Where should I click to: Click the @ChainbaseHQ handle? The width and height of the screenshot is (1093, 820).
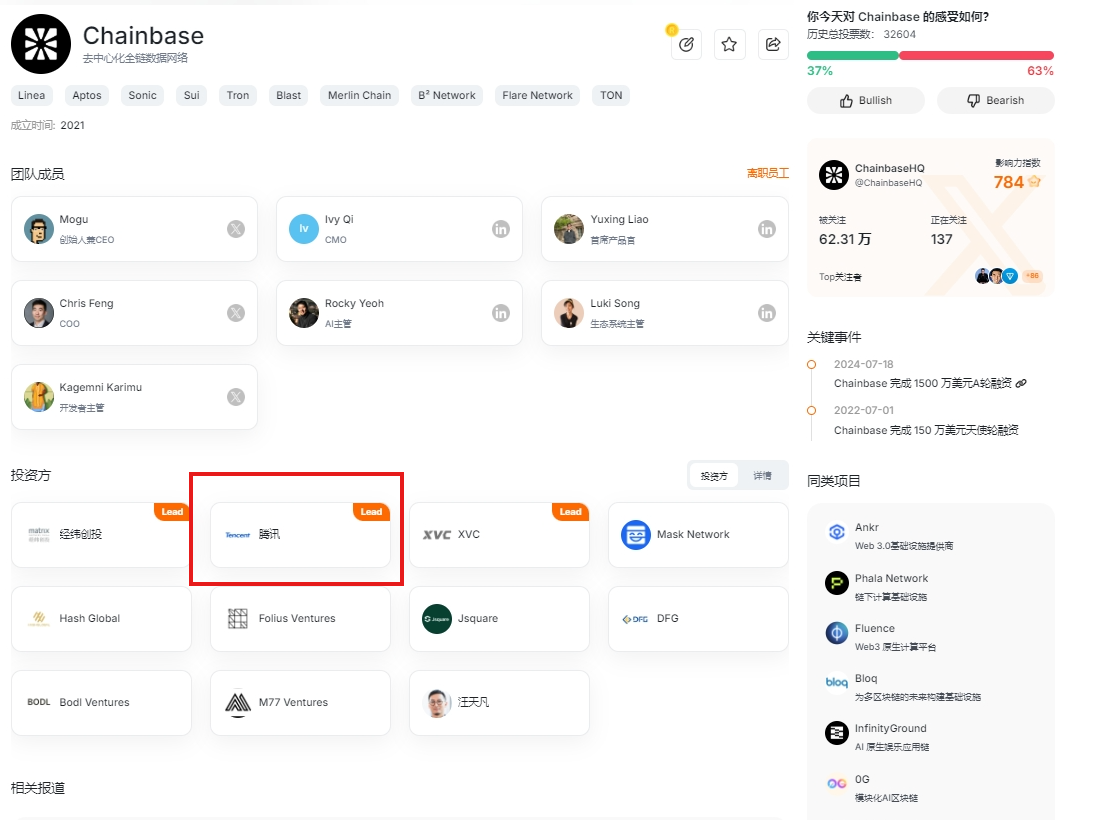(x=888, y=183)
